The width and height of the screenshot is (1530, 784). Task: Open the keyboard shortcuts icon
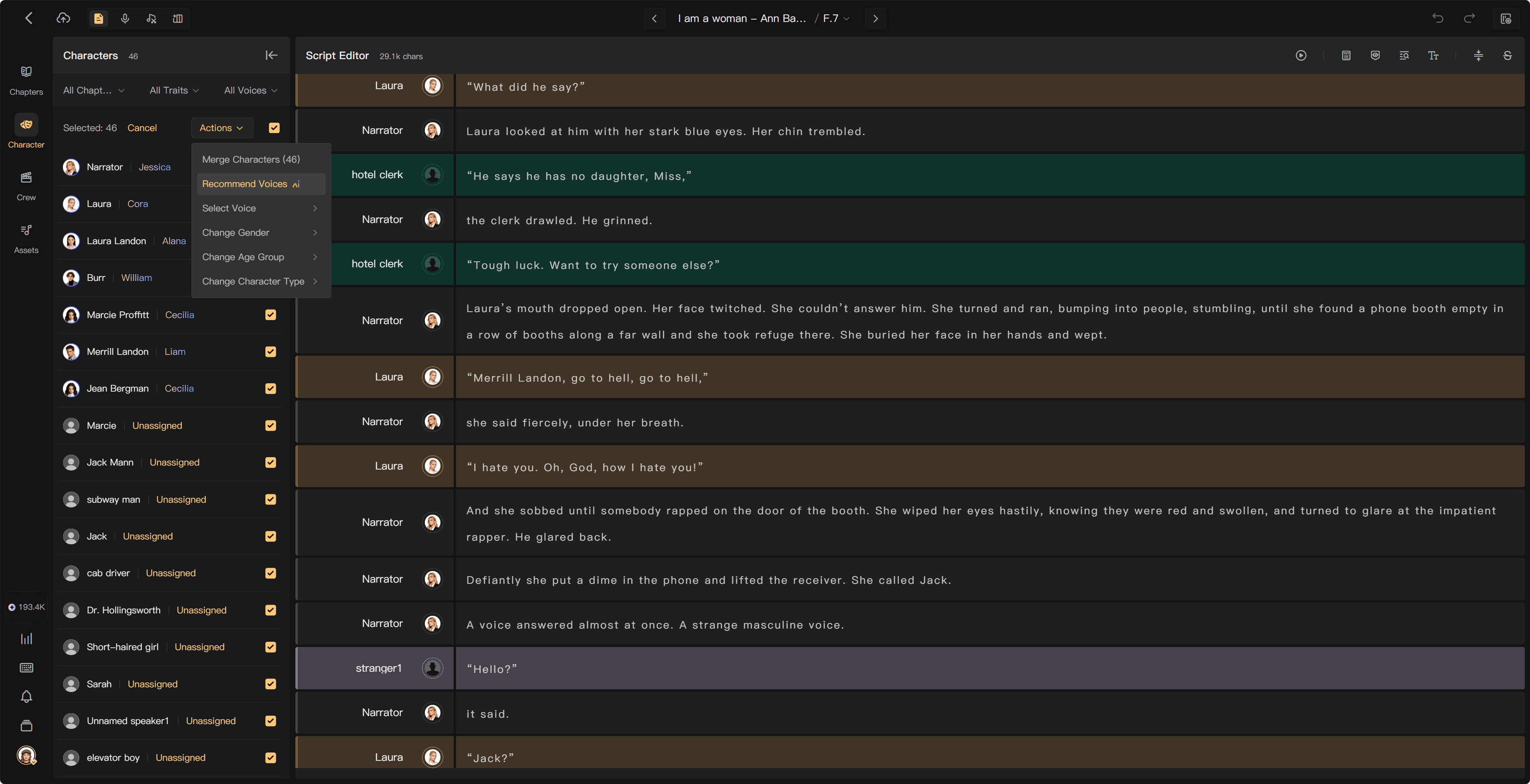pyautogui.click(x=26, y=668)
